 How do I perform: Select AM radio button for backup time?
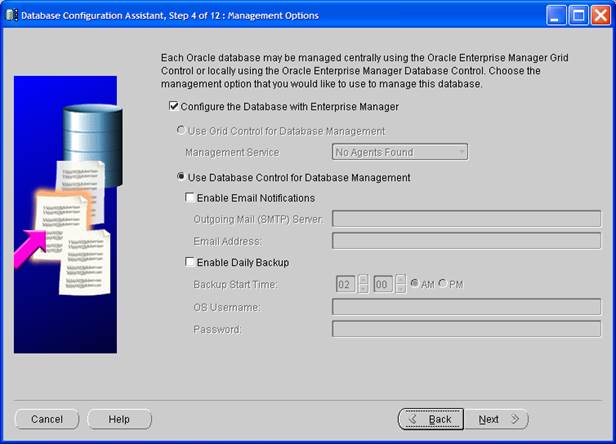click(414, 283)
